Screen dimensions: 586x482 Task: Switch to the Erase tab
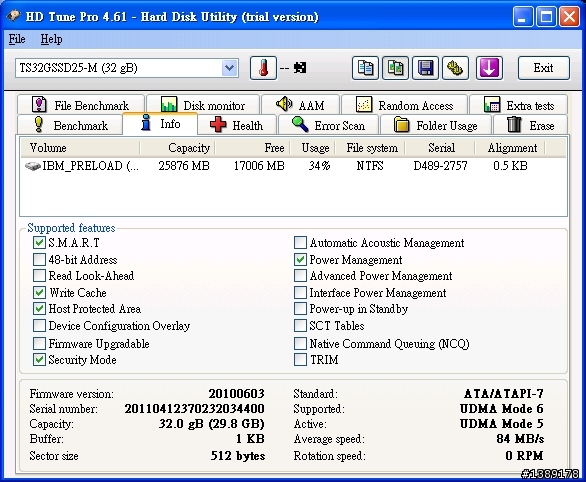pos(530,125)
